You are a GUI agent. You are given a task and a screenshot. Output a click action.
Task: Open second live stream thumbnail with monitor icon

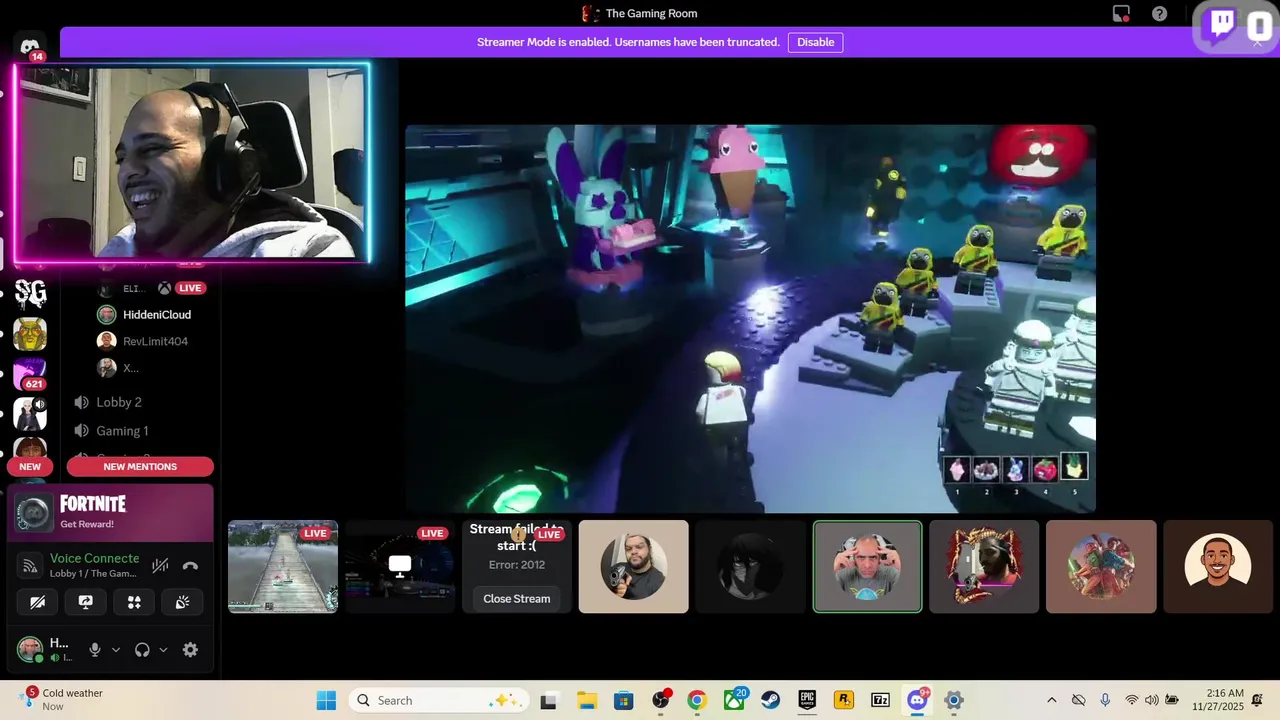point(400,567)
